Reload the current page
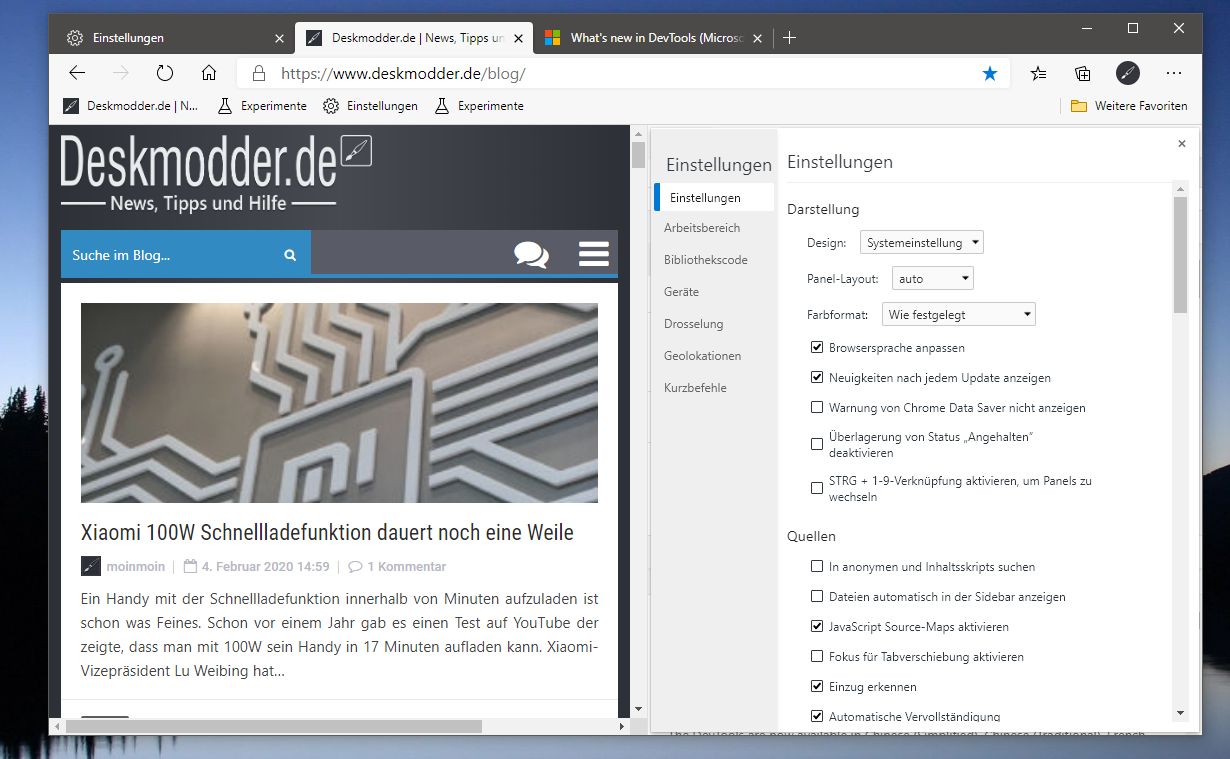This screenshot has height=759, width=1230. coord(165,73)
